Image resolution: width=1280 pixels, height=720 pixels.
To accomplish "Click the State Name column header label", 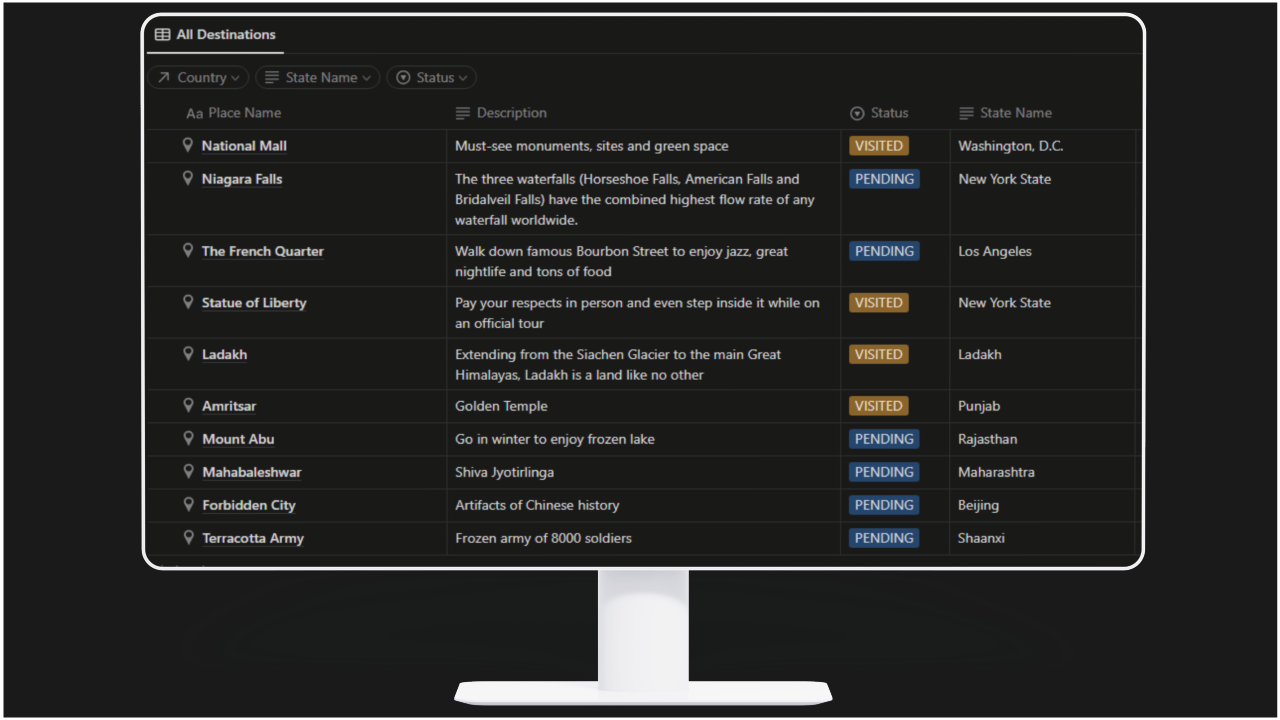I will [x=1016, y=113].
